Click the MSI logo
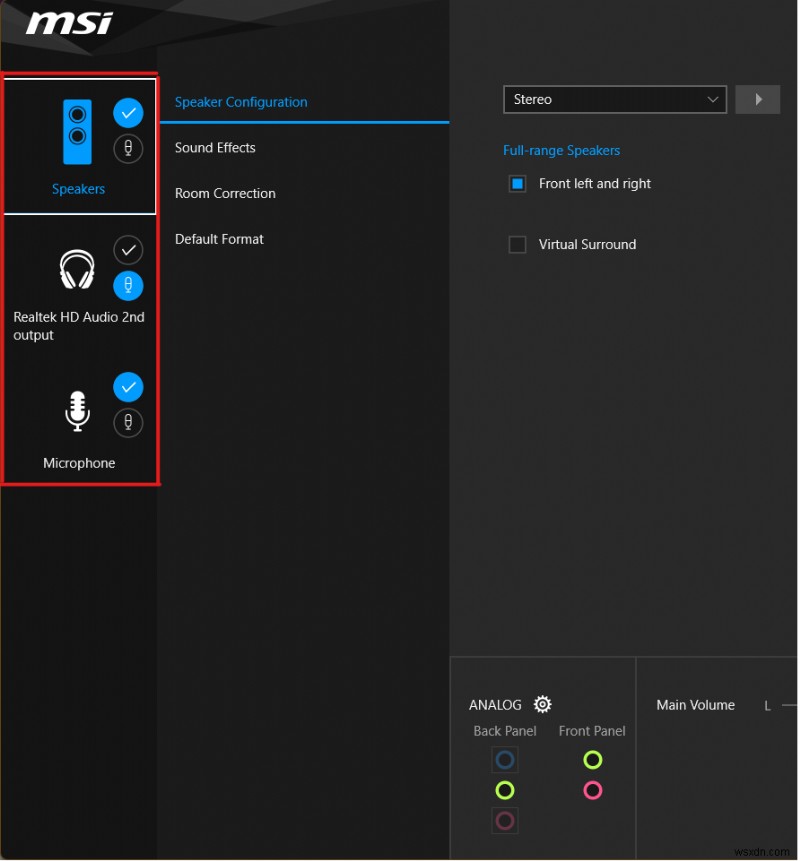This screenshot has height=861, width=800. 69,23
